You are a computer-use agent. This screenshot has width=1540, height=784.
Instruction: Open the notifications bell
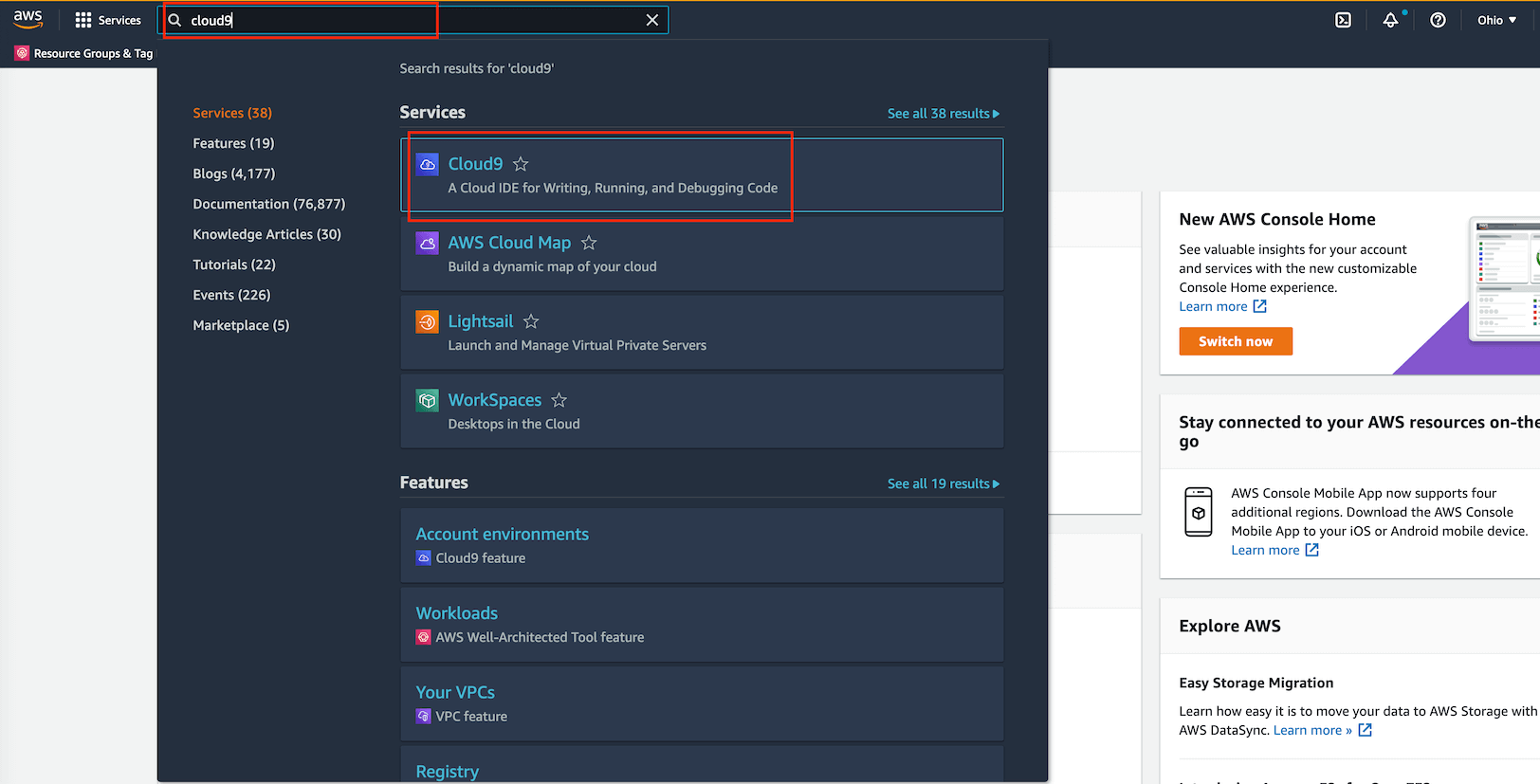point(1390,20)
